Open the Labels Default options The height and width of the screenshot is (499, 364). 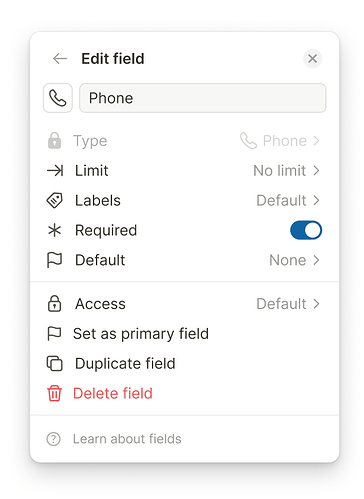click(288, 200)
